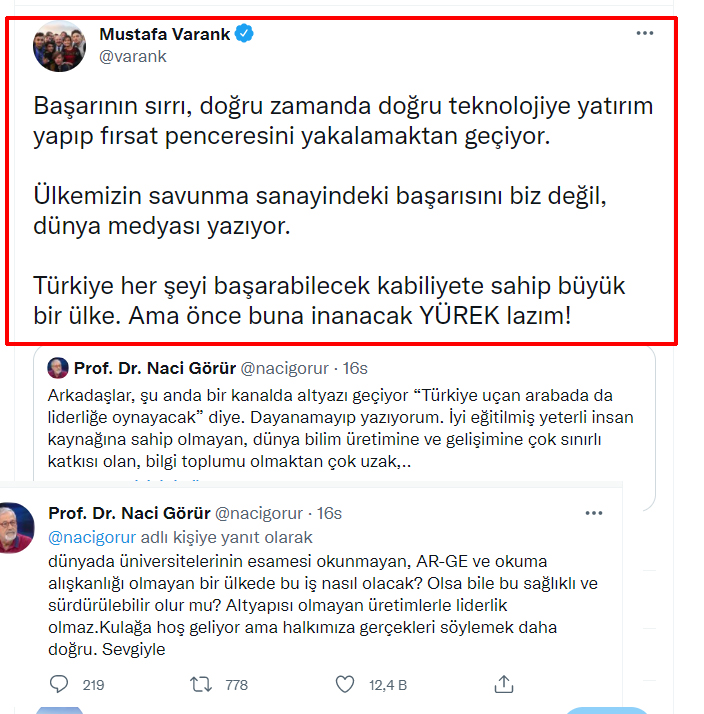Click the 16s timestamp in the quoted tweet
The width and height of the screenshot is (704, 714).
[355, 368]
